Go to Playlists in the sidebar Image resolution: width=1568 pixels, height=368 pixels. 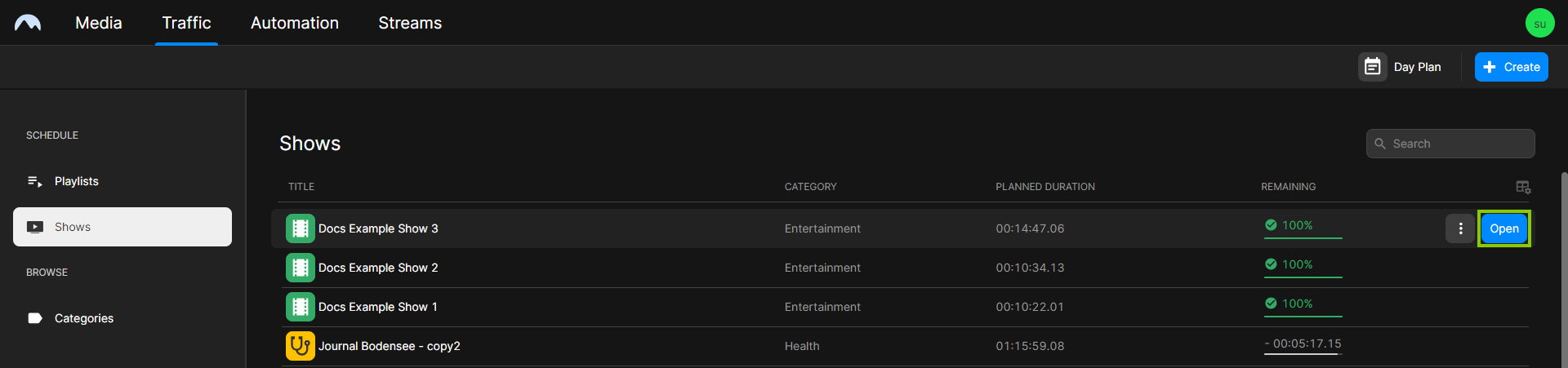pyautogui.click(x=76, y=181)
